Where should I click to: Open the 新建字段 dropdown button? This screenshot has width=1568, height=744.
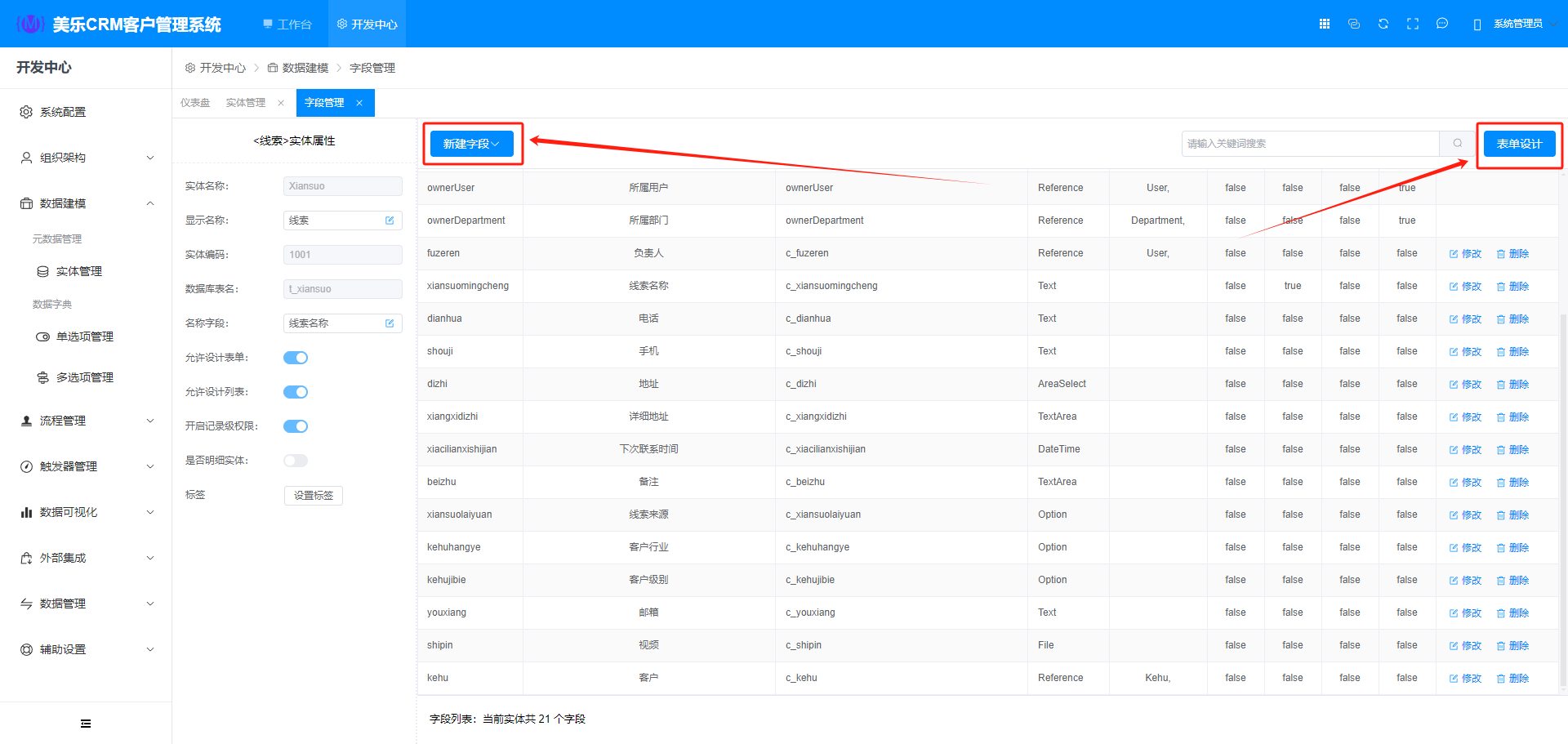[x=471, y=144]
